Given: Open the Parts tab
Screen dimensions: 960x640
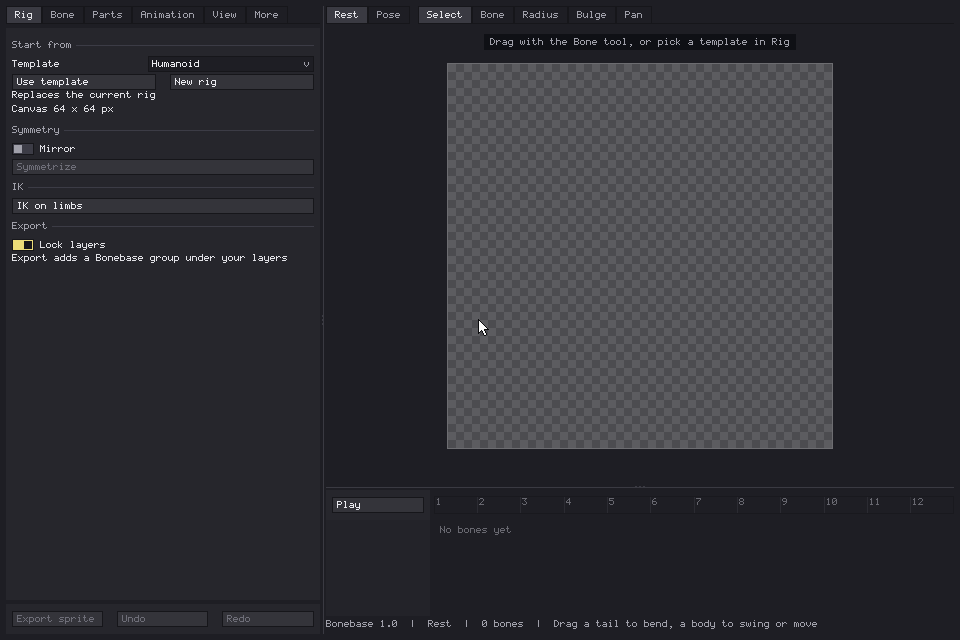Looking at the screenshot, I should pos(107,15).
